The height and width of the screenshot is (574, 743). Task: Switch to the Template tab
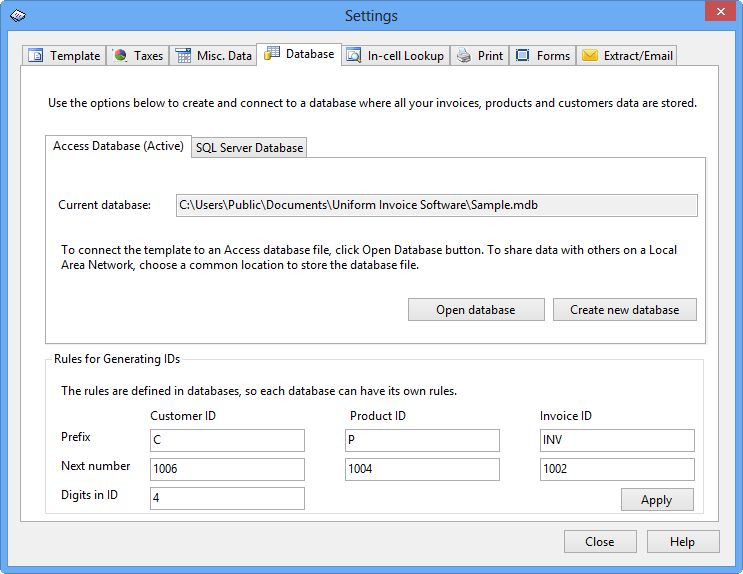(64, 55)
